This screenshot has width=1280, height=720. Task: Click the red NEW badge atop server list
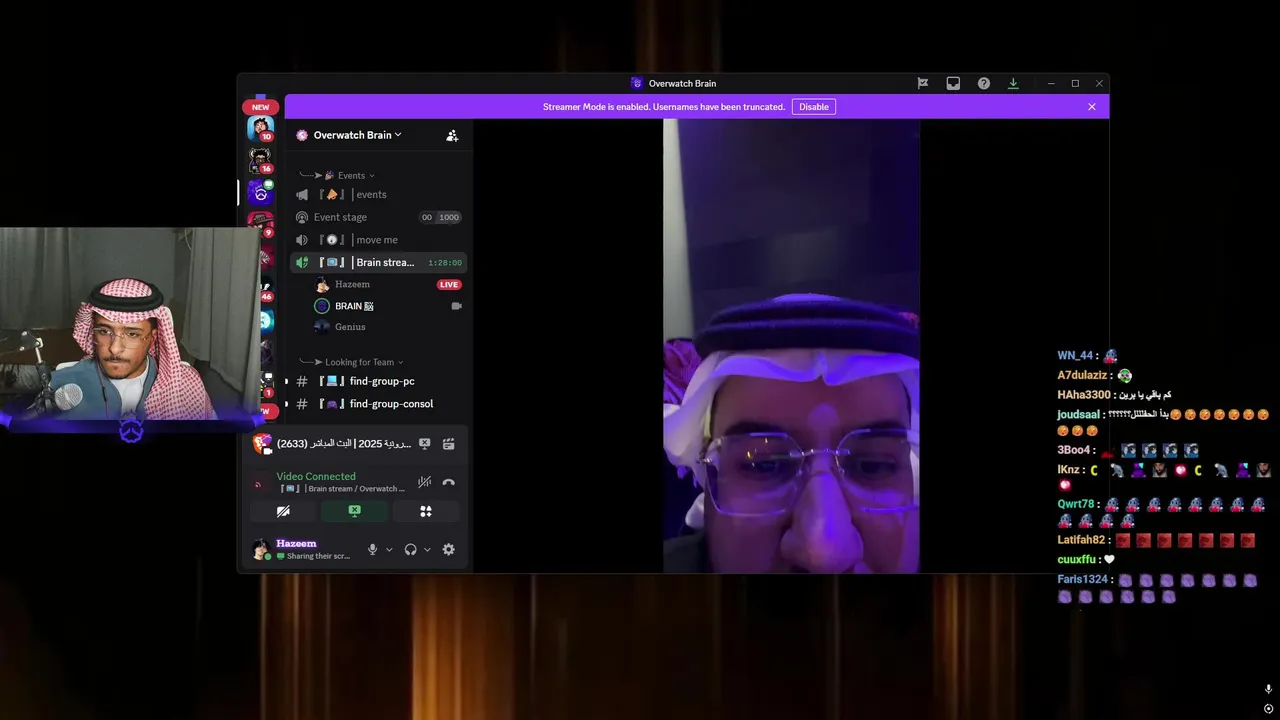pos(260,107)
